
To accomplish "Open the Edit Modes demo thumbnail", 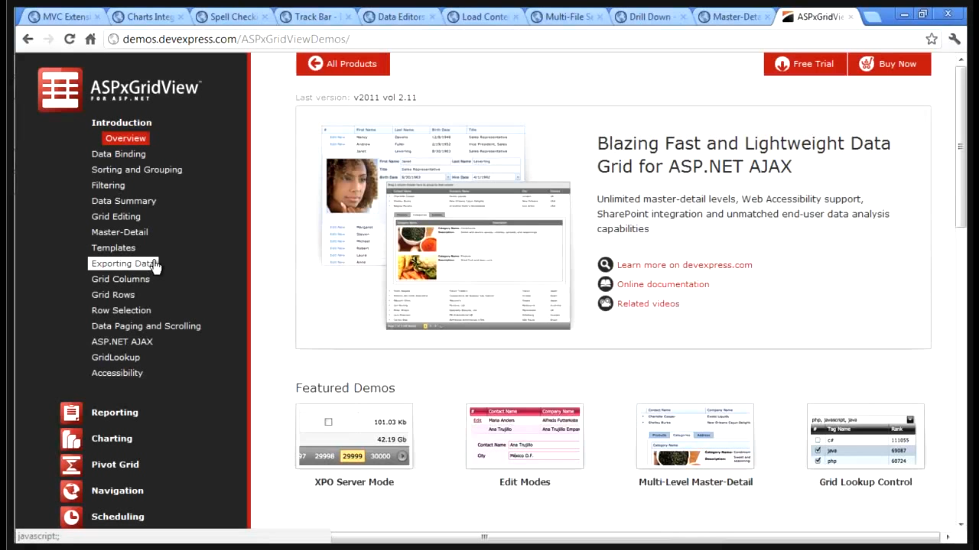I will tap(524, 436).
